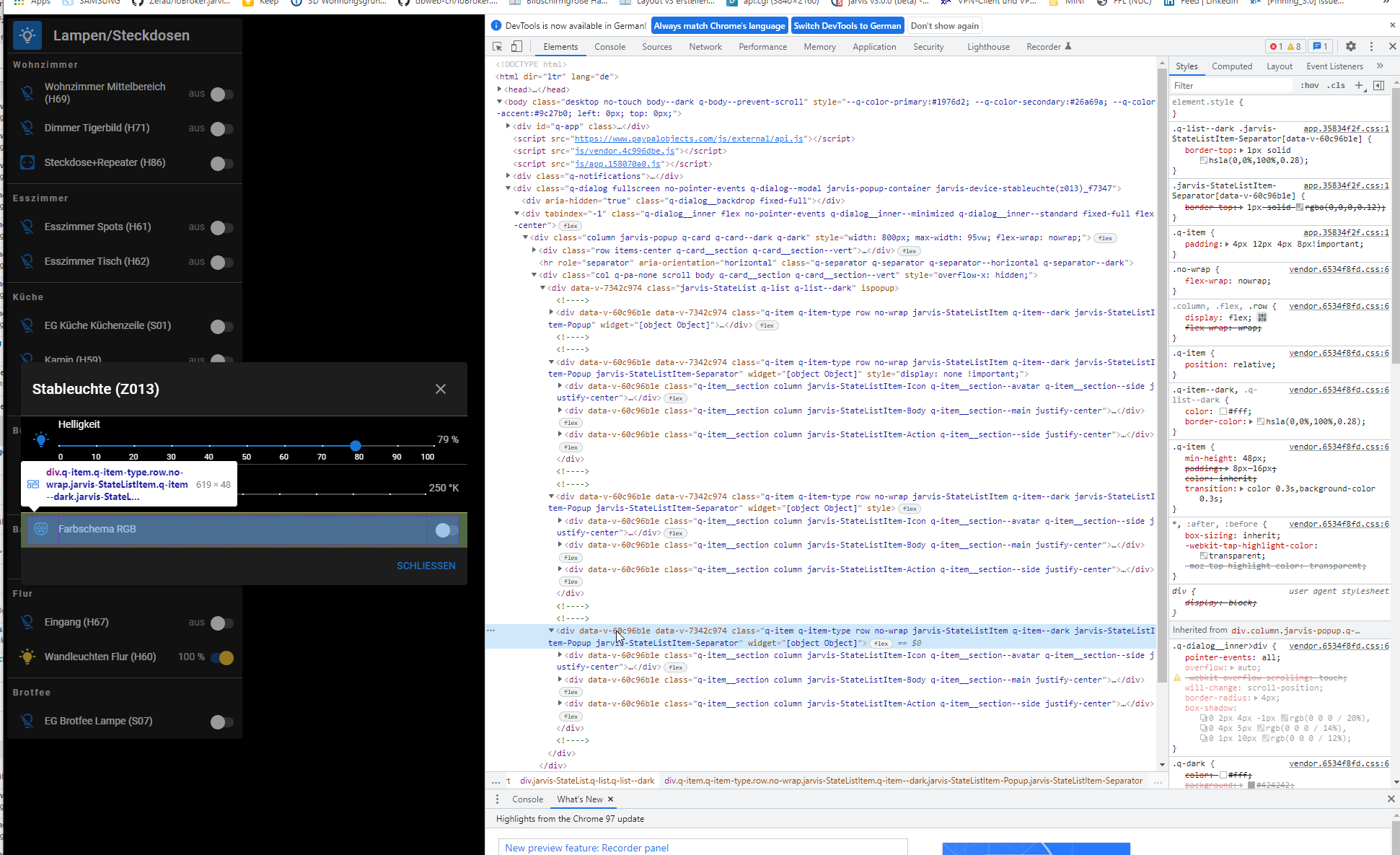Image resolution: width=1400 pixels, height=855 pixels.
Task: Toggle Steckdose+Repeater (H86) switch
Action: [x=221, y=163]
